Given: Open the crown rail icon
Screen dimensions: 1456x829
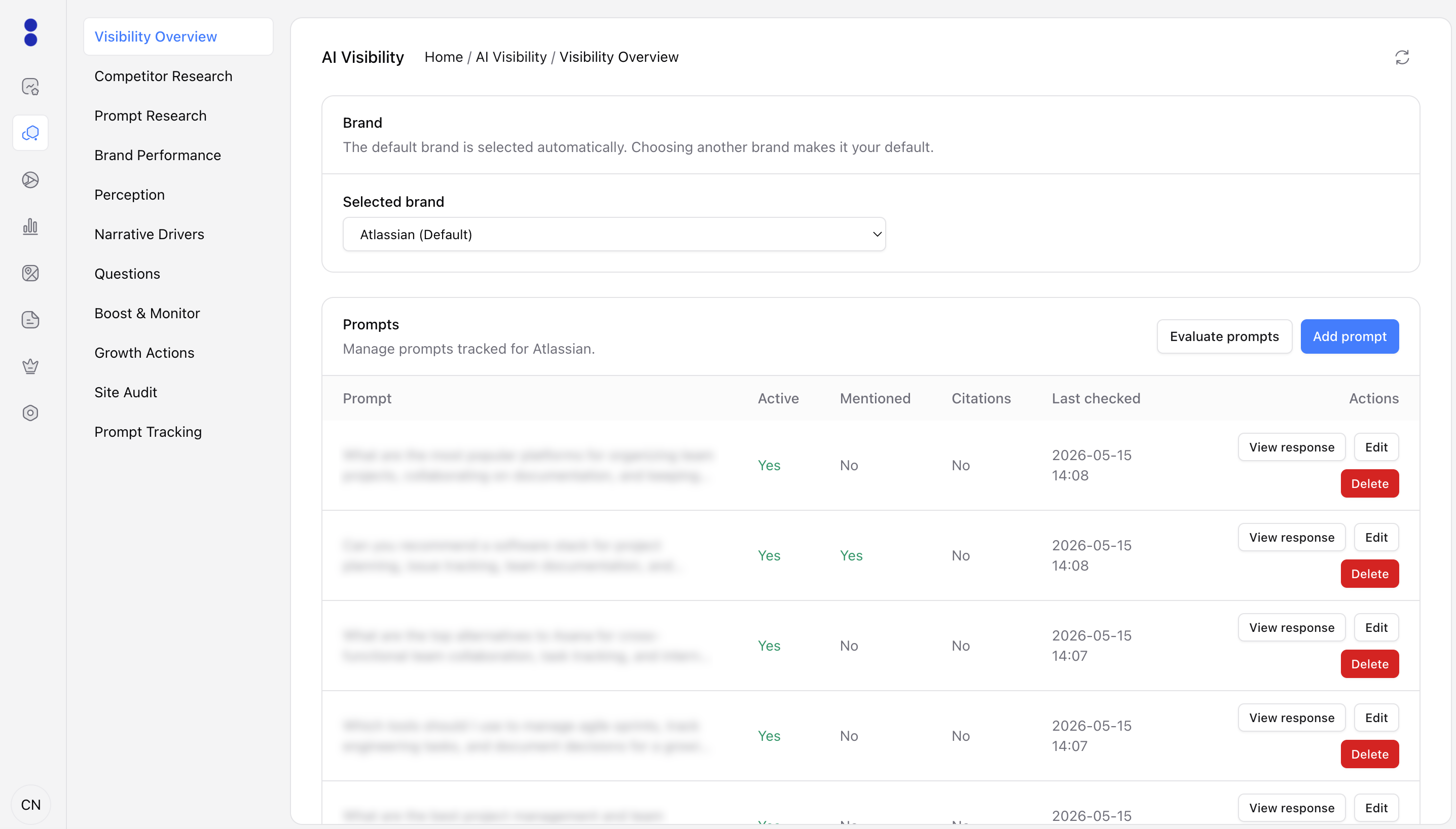Looking at the screenshot, I should [x=31, y=366].
